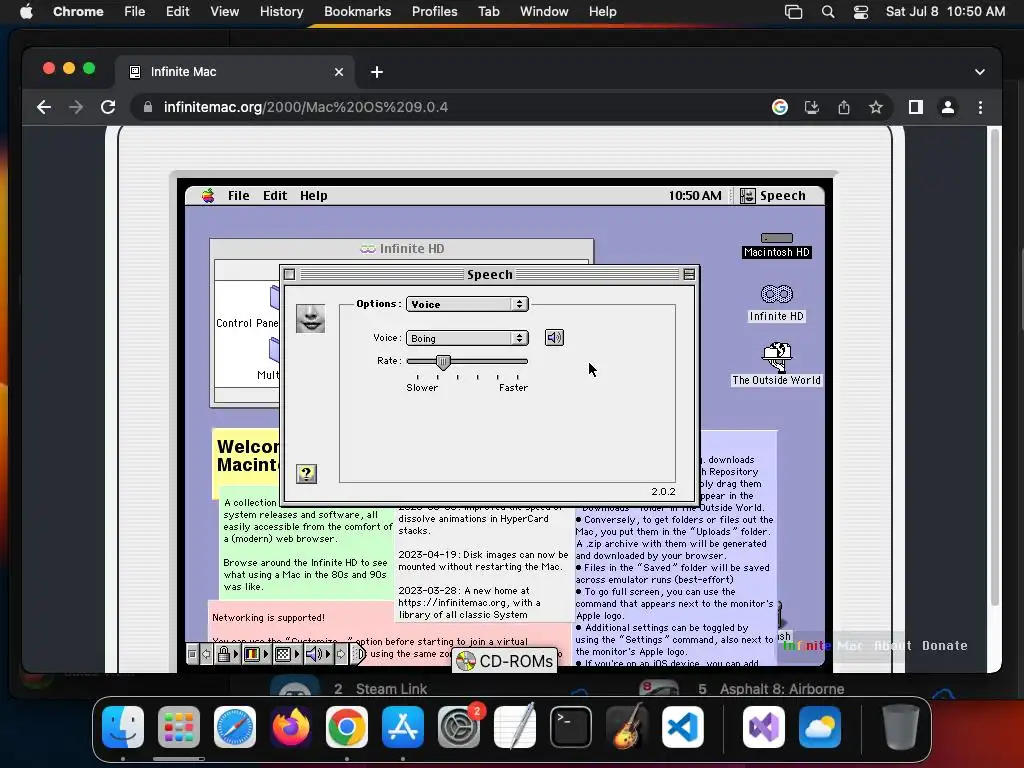Viewport: 1024px width, 768px height.
Task: Open monitor color depth Control Strip module
Action: [x=255, y=654]
